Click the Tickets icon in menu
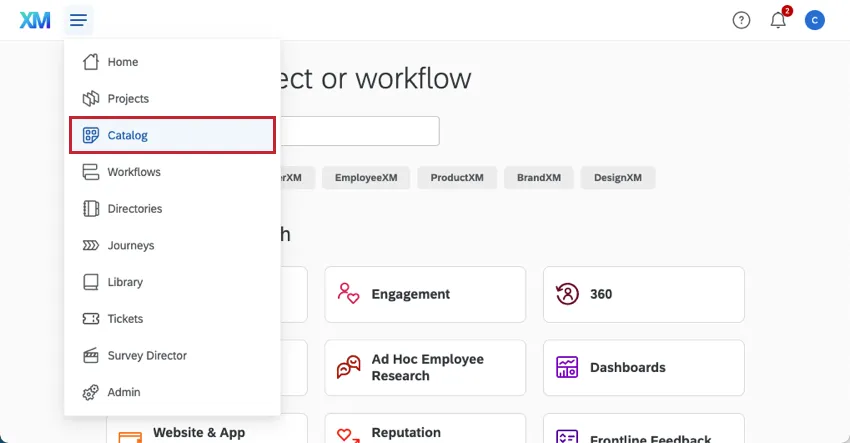The width and height of the screenshot is (850, 443). (91, 319)
